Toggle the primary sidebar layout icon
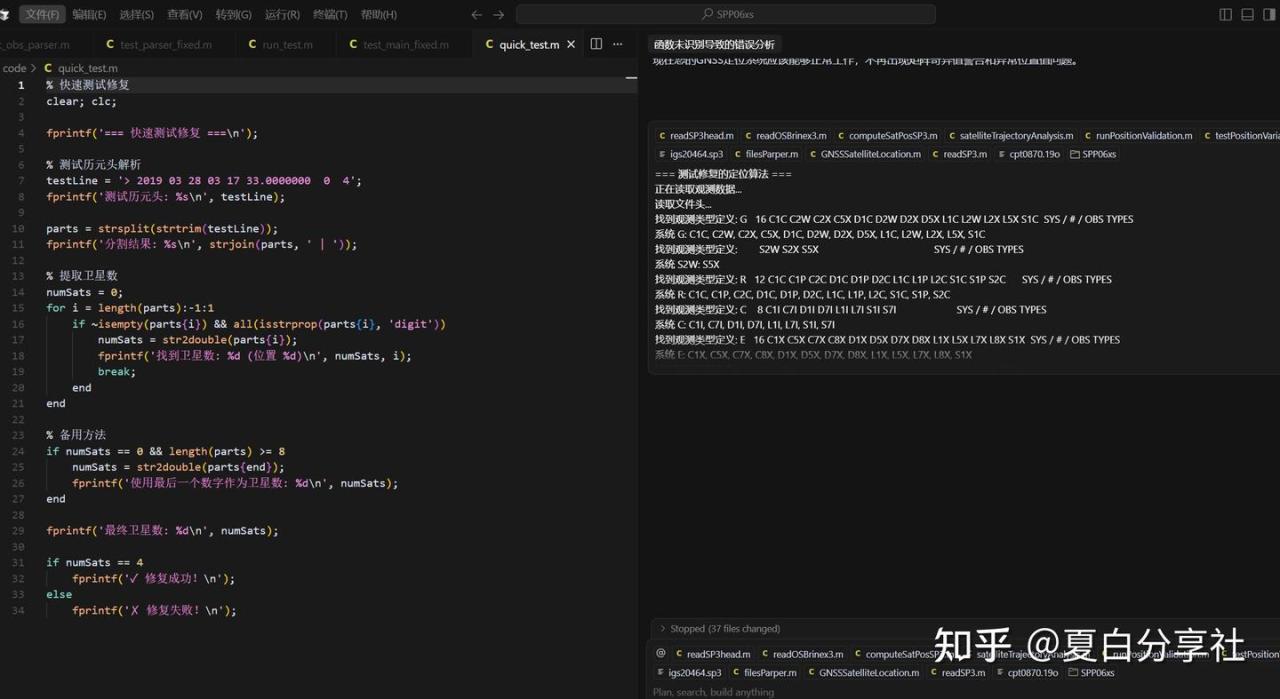Image resolution: width=1280 pixels, height=699 pixels. tap(1226, 15)
